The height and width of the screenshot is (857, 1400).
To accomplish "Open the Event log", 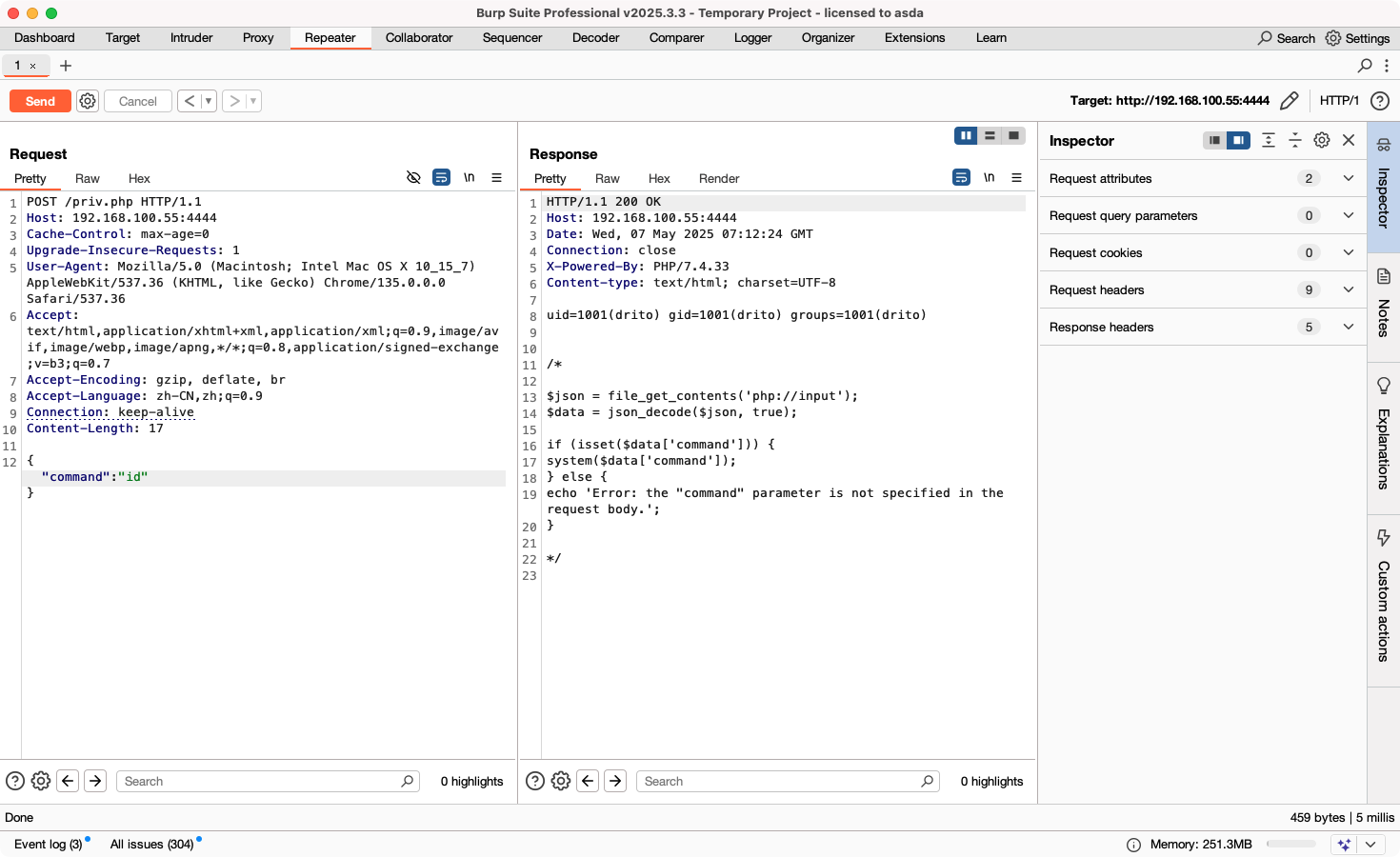I will tap(48, 844).
